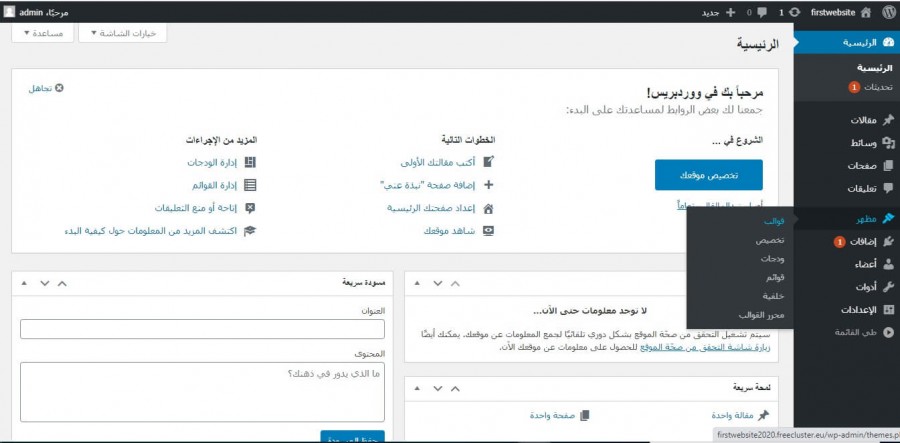Focus the المحتوى content text area
900x443 pixels.
pyautogui.click(x=202, y=392)
